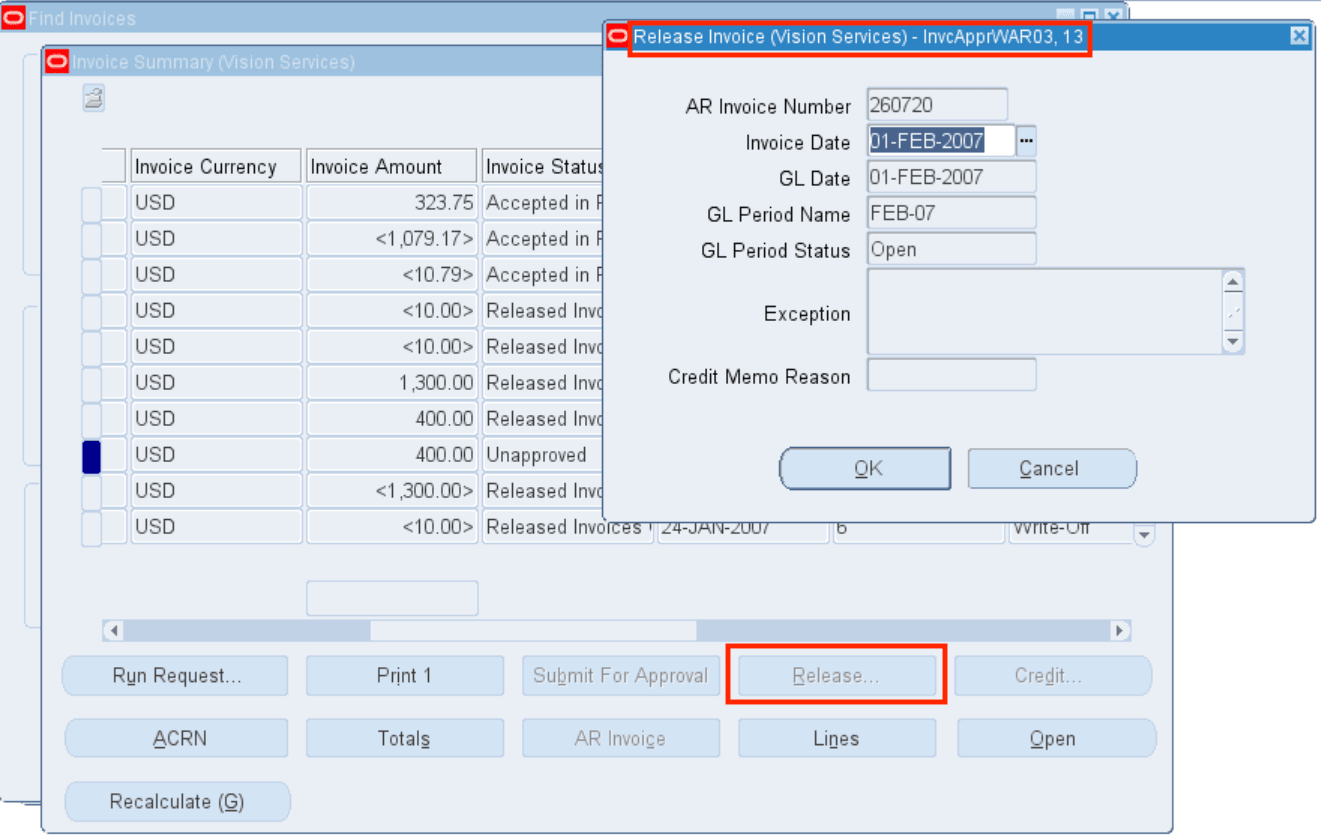Click the invoice amount <10.79>
1321x837 pixels.
click(392, 275)
